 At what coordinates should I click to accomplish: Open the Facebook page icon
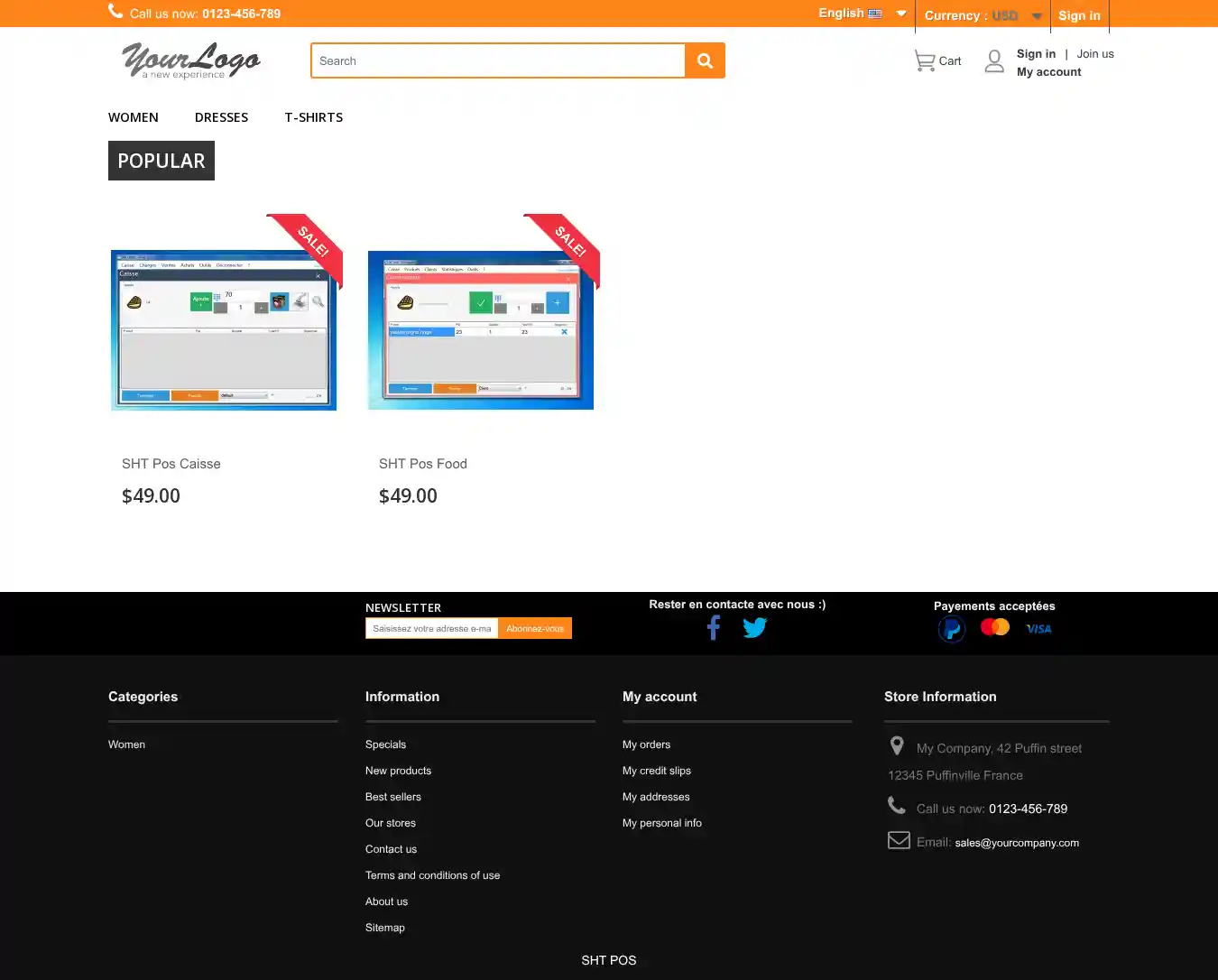pos(714,627)
